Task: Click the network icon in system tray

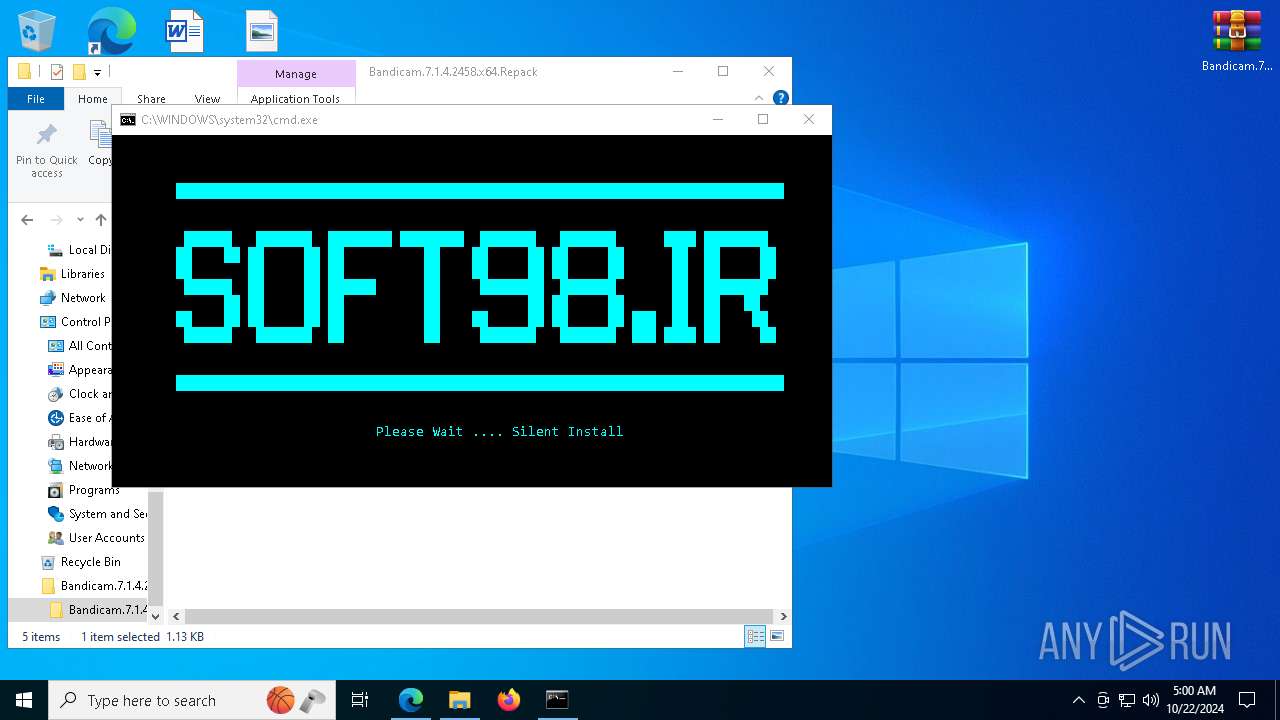Action: [1127, 700]
